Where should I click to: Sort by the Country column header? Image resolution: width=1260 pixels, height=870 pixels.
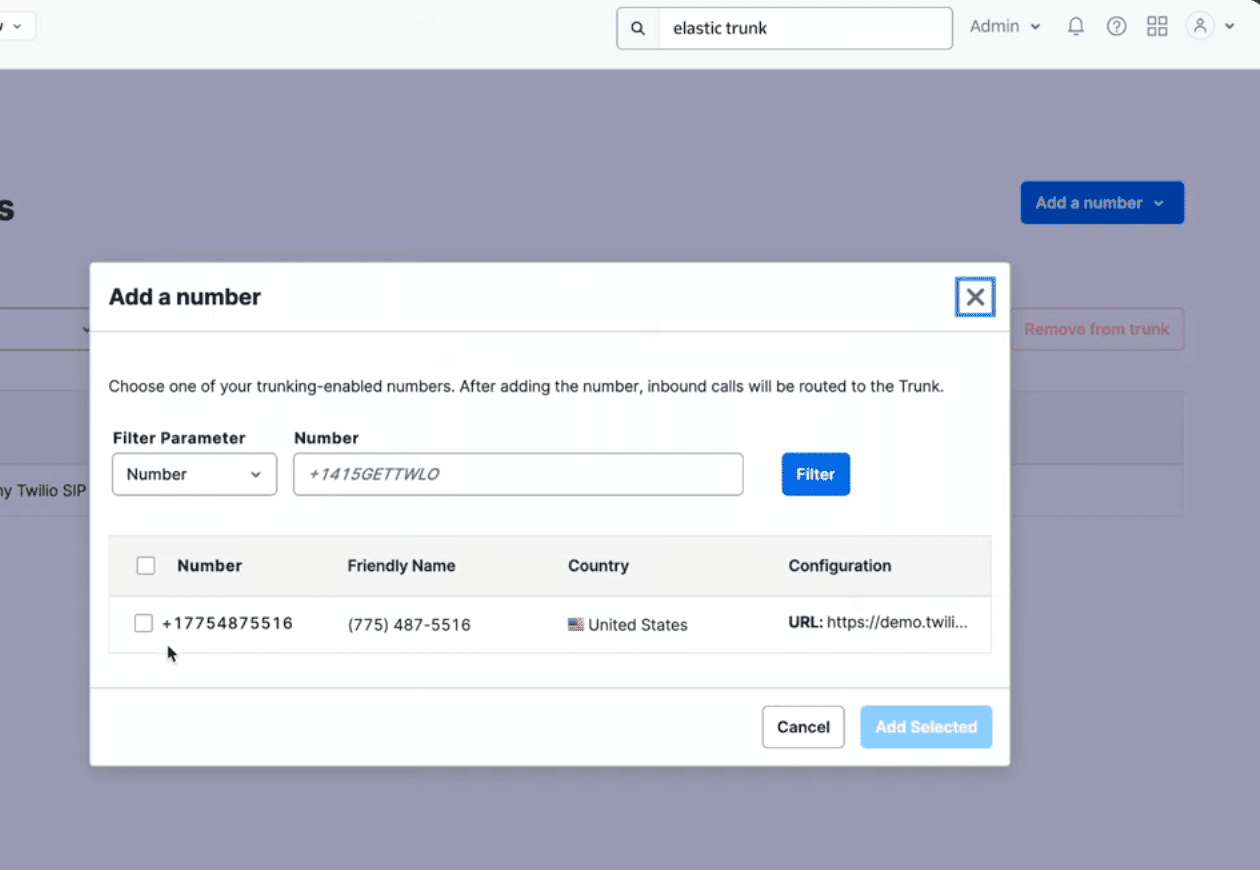pos(598,566)
